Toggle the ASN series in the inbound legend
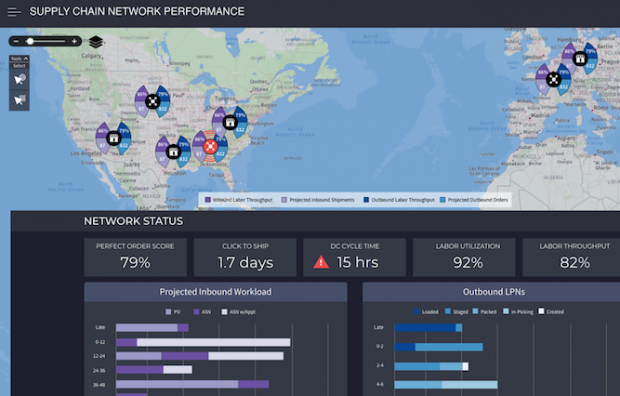 click(202, 312)
